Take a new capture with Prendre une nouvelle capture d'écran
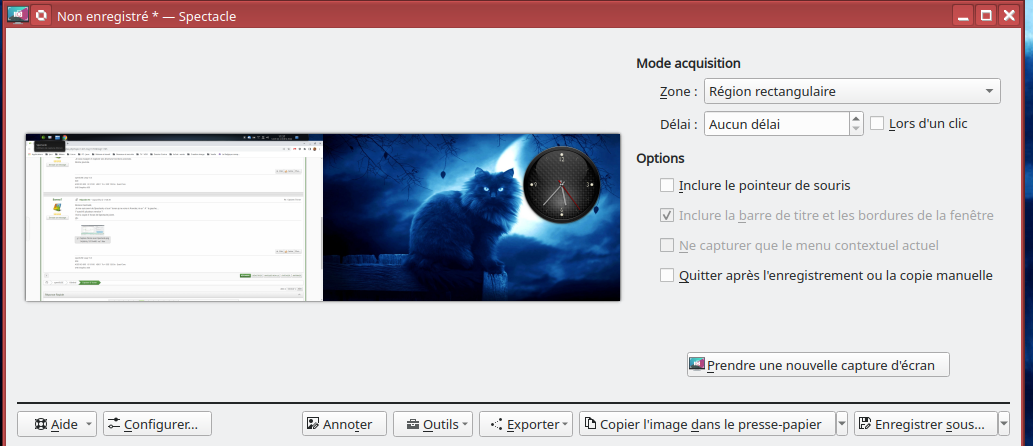This screenshot has width=1033, height=446. click(x=818, y=365)
